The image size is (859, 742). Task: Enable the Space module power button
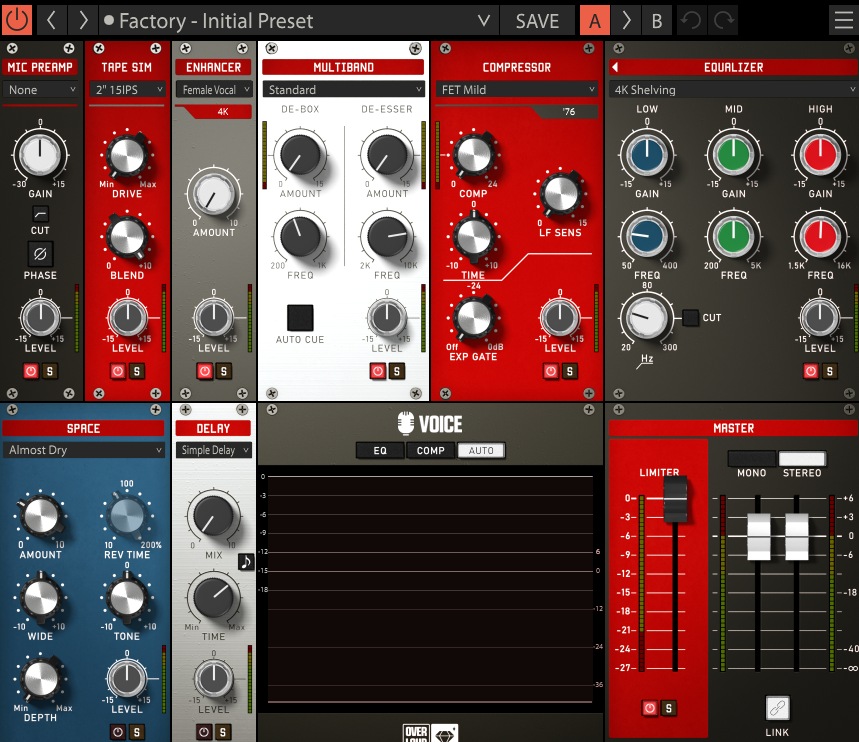[118, 732]
